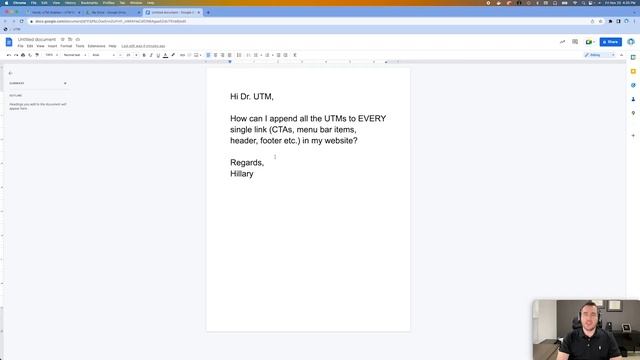Viewport: 640px width, 360px height.
Task: Open the Extensions menu
Action: coord(96,46)
